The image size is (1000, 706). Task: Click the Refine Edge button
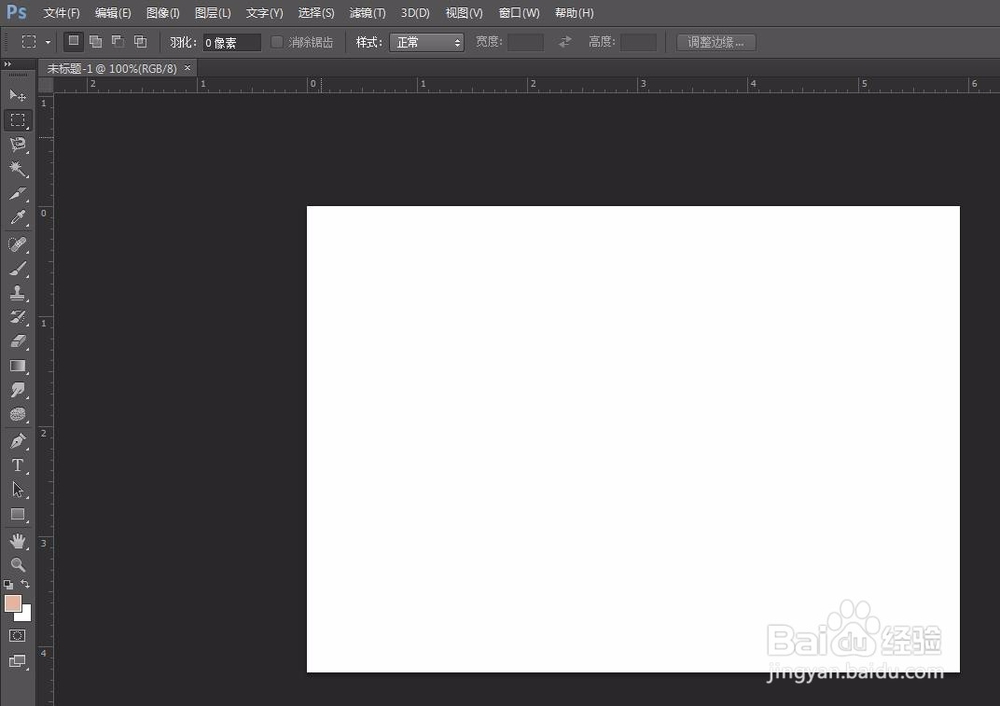tap(716, 43)
